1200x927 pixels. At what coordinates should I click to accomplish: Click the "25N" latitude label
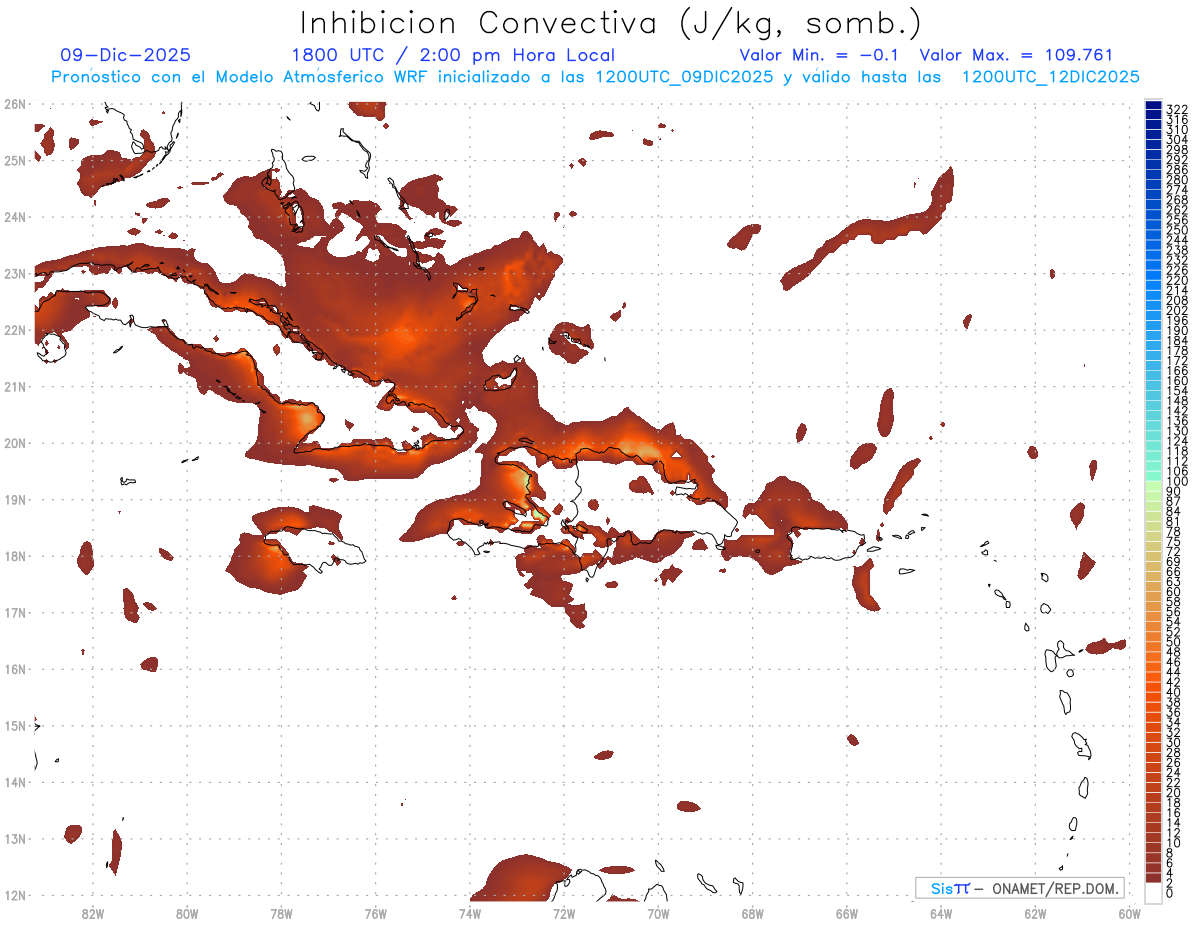[15, 160]
